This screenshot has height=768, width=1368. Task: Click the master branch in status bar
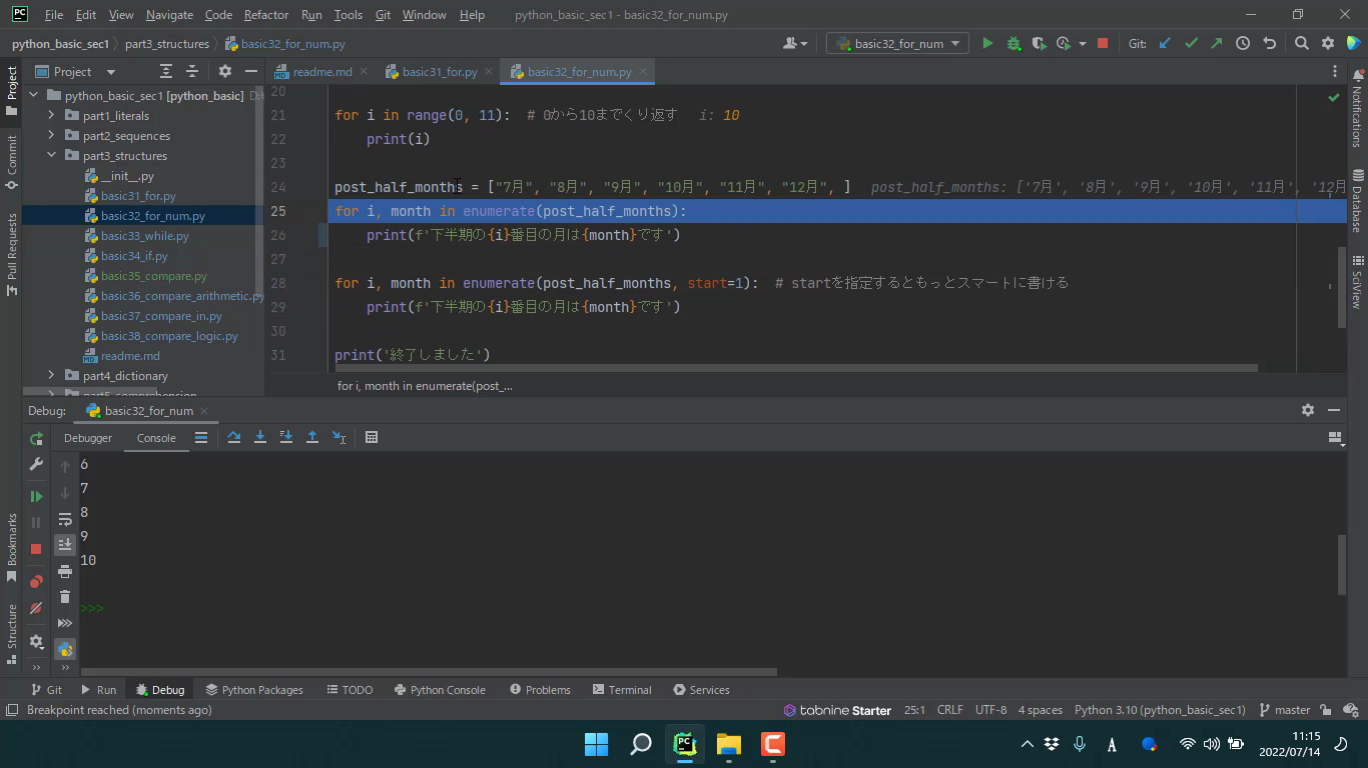pos(1285,710)
